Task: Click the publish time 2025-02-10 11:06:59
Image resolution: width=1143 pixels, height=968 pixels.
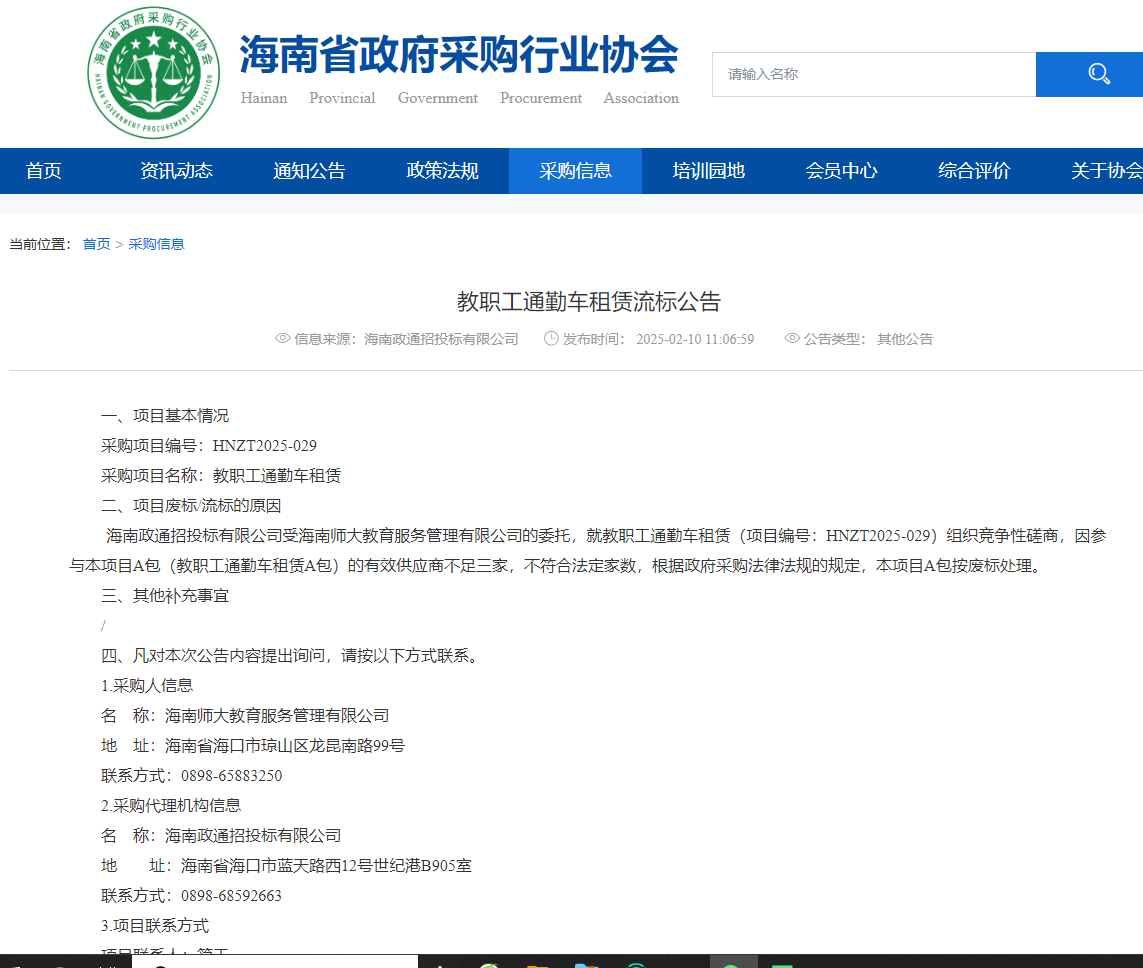Action: (694, 339)
